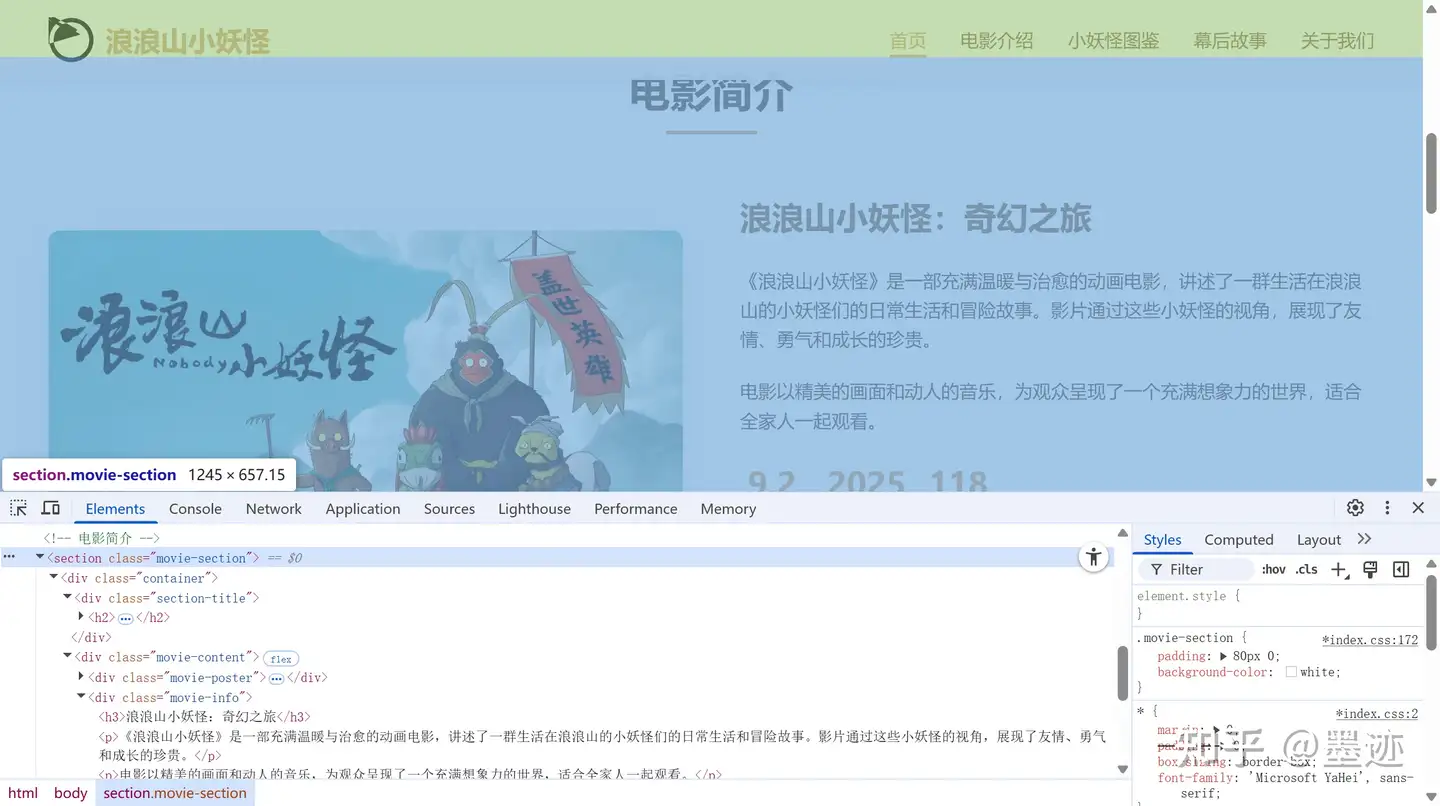Click the webpage vertical scrollbar thumb
1440x806 pixels.
[x=1431, y=172]
